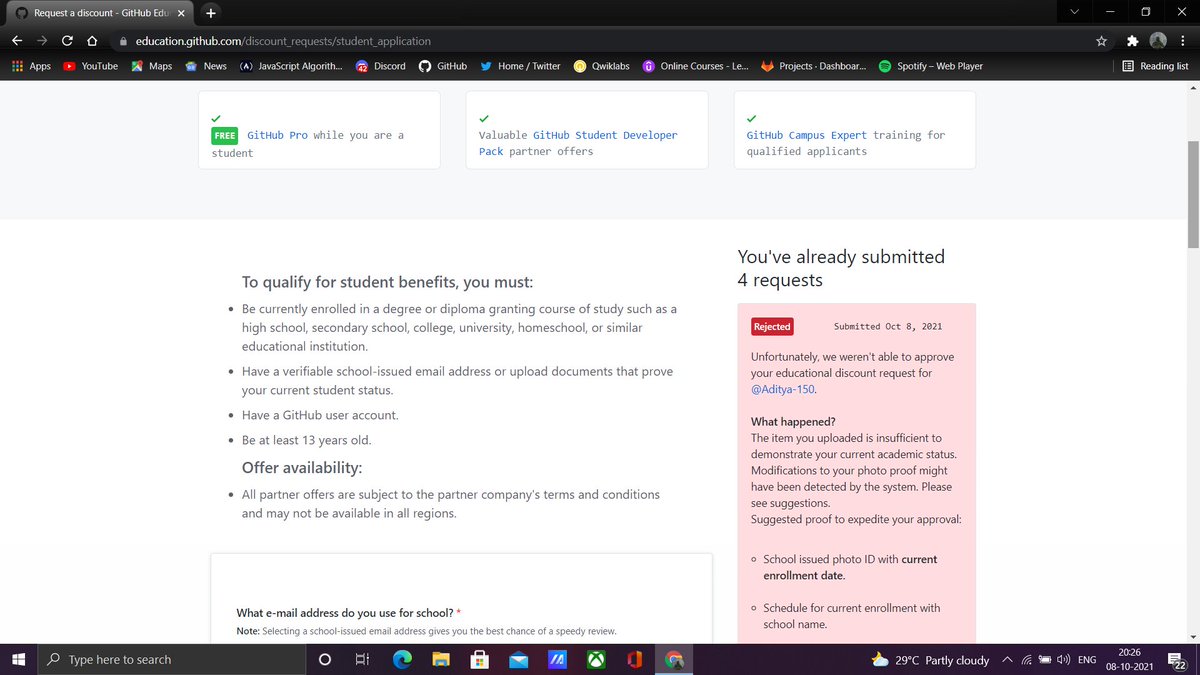The width and height of the screenshot is (1200, 675).
Task: Follow the GitHub Student Developer Pack link
Action: tap(578, 143)
